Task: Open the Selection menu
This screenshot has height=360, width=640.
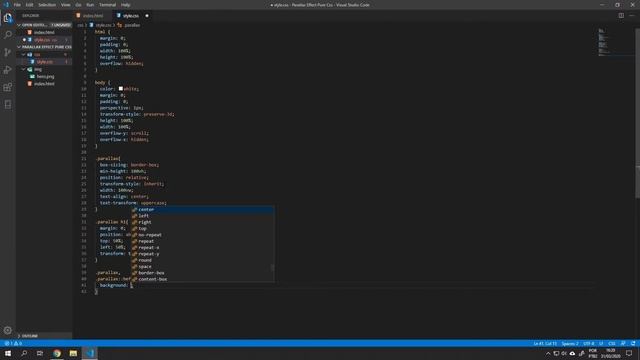Action: click(47, 5)
